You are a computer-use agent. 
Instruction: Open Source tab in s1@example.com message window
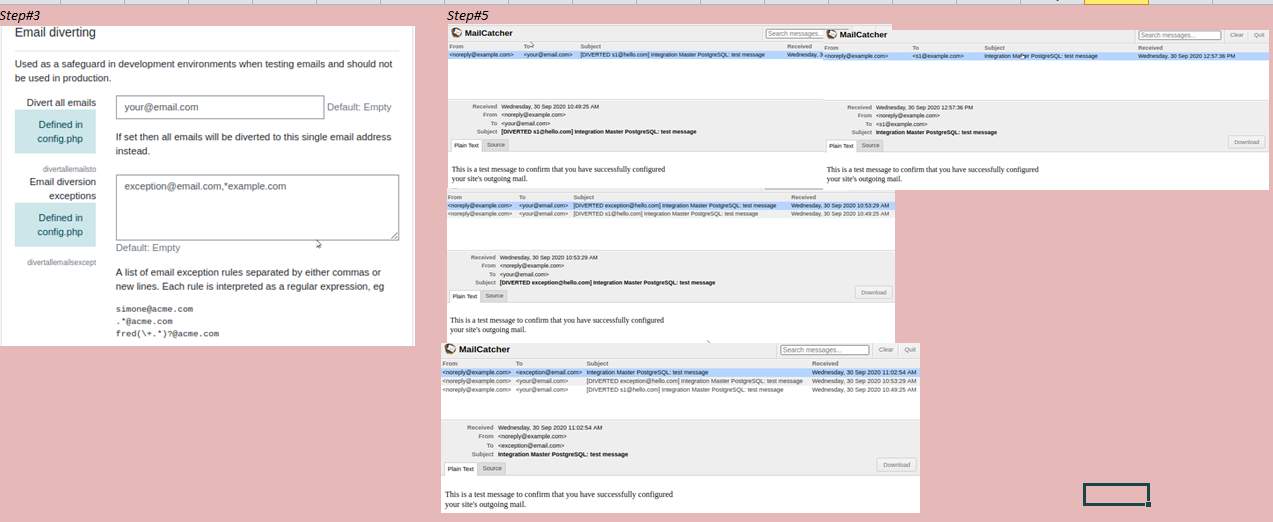[871, 145]
